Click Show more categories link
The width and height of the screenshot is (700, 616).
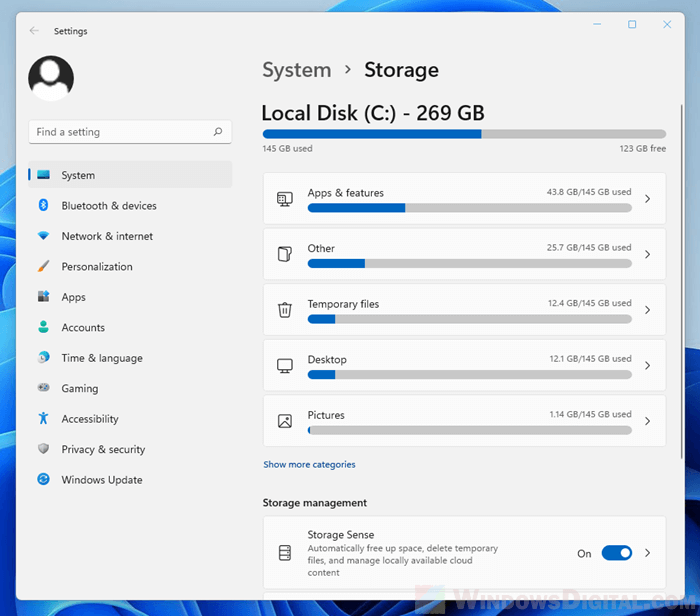(309, 465)
